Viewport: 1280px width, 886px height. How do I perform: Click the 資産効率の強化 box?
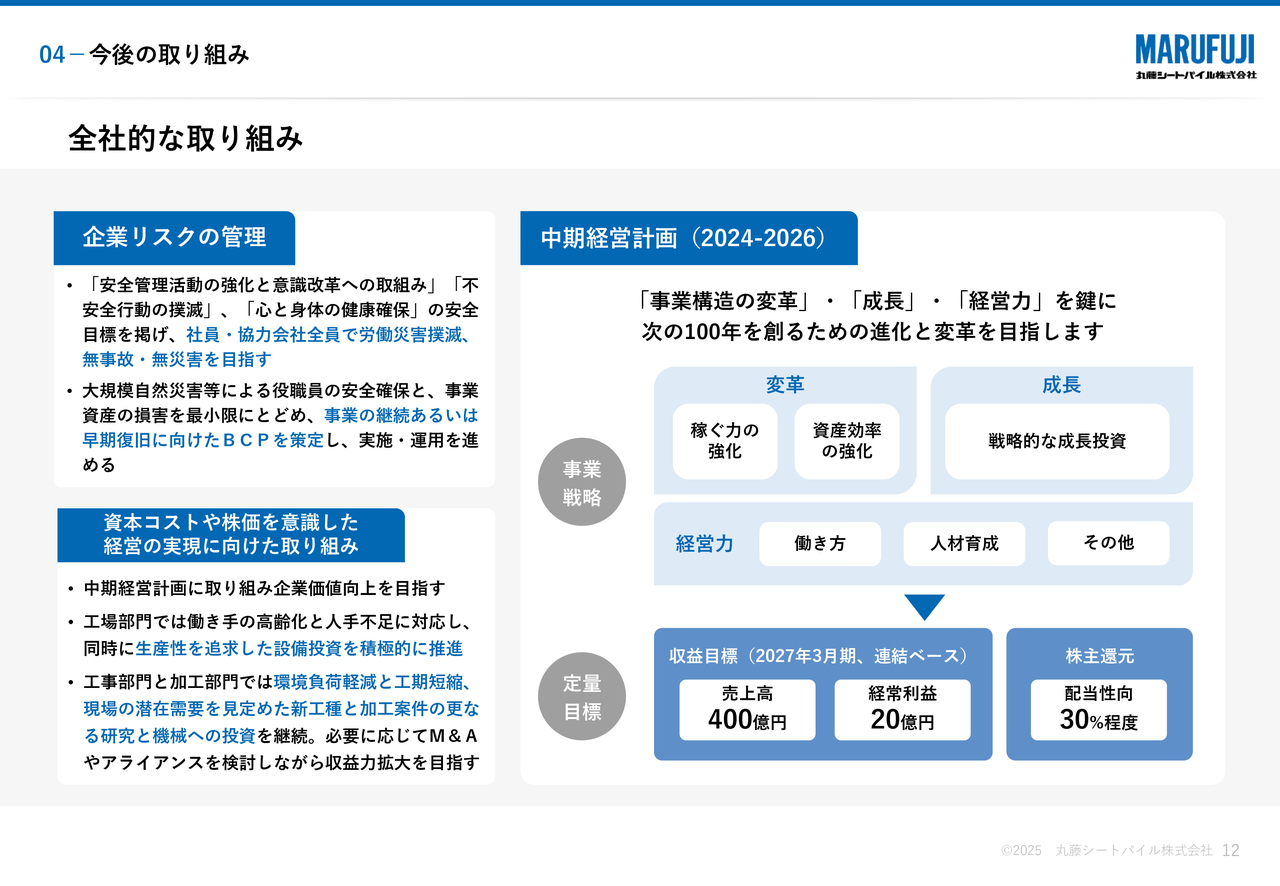click(847, 441)
